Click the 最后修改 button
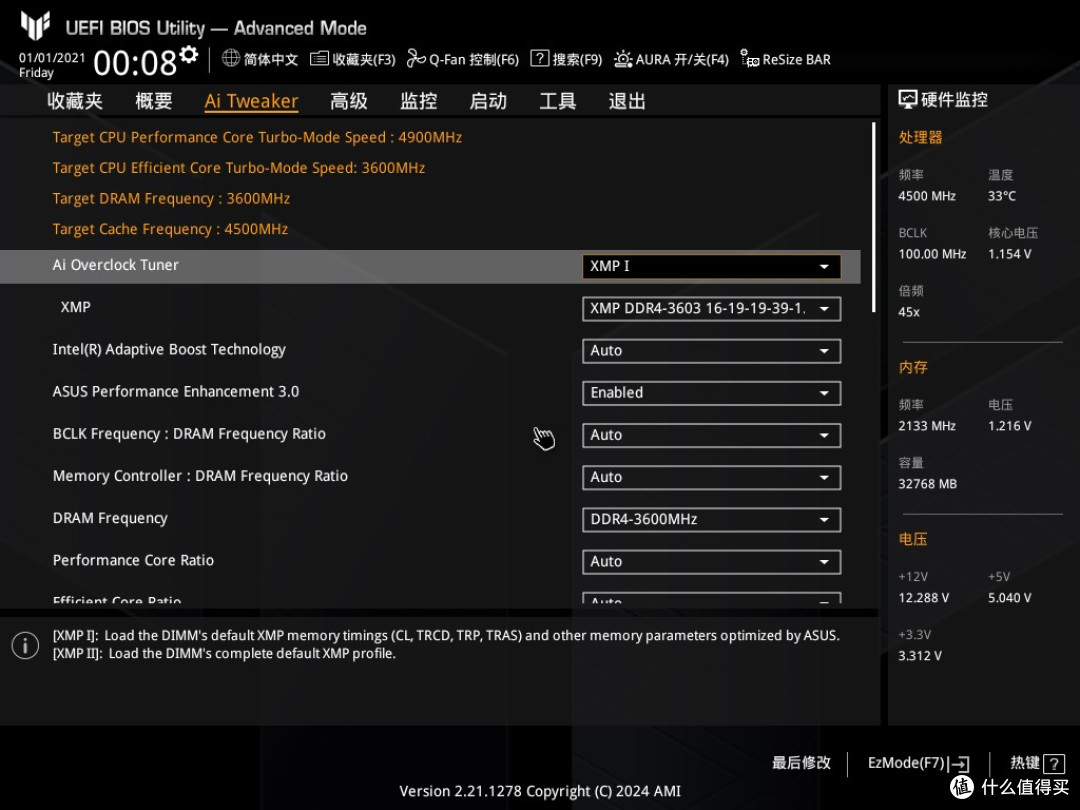 pos(801,763)
